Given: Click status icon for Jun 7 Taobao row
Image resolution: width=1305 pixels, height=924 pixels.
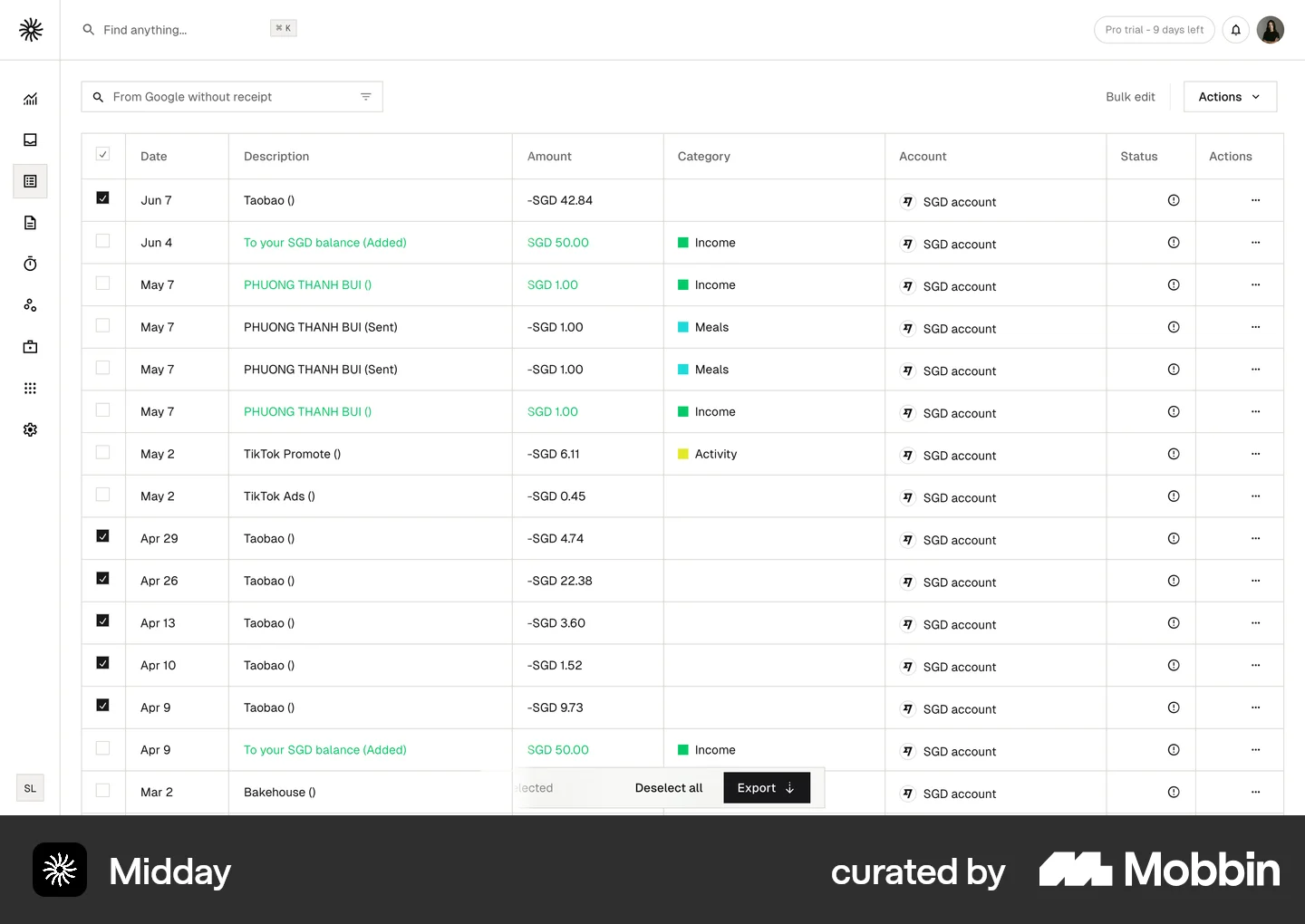Looking at the screenshot, I should pos(1174,200).
